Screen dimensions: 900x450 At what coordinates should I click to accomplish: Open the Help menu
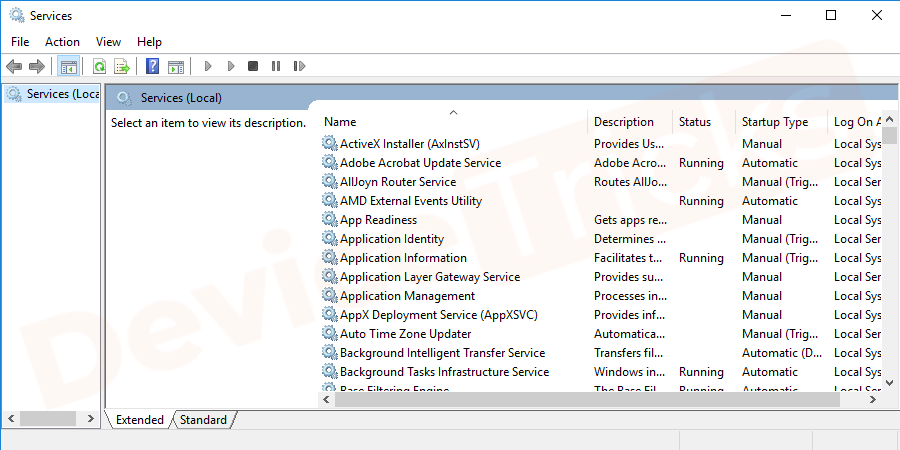(149, 42)
